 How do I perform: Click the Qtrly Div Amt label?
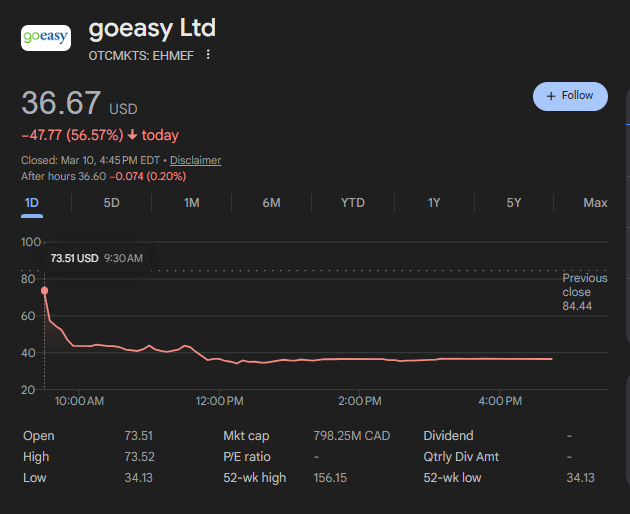coord(461,457)
